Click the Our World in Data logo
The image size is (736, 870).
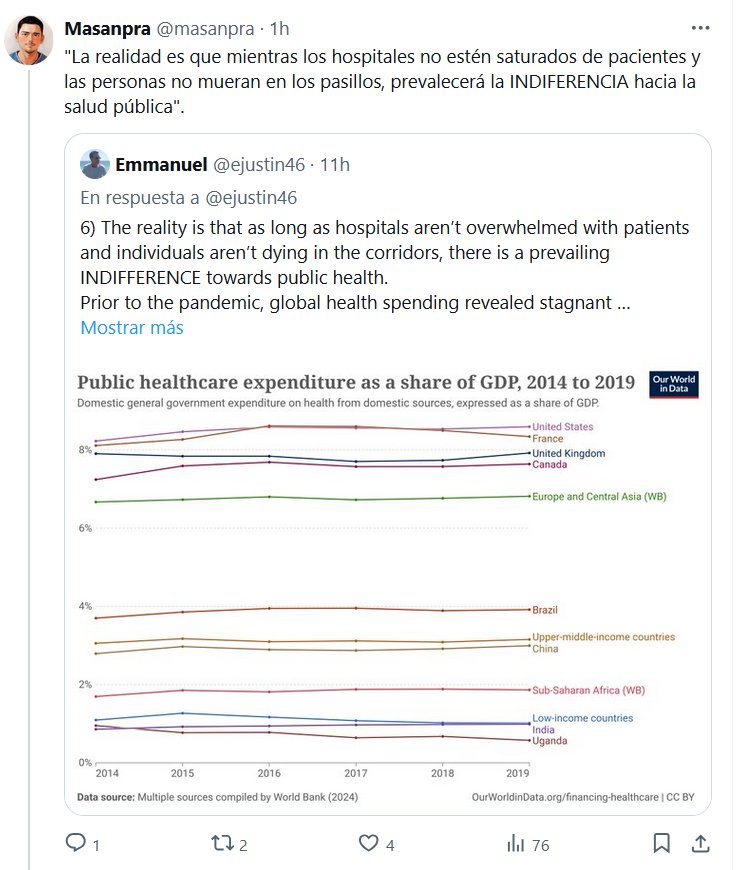pyautogui.click(x=673, y=385)
